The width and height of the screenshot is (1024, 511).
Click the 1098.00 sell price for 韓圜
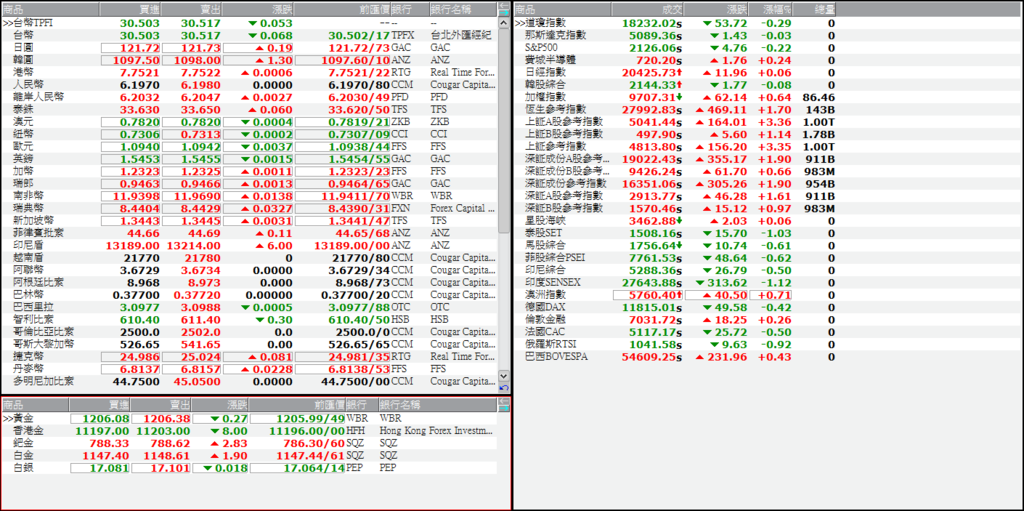(192, 60)
